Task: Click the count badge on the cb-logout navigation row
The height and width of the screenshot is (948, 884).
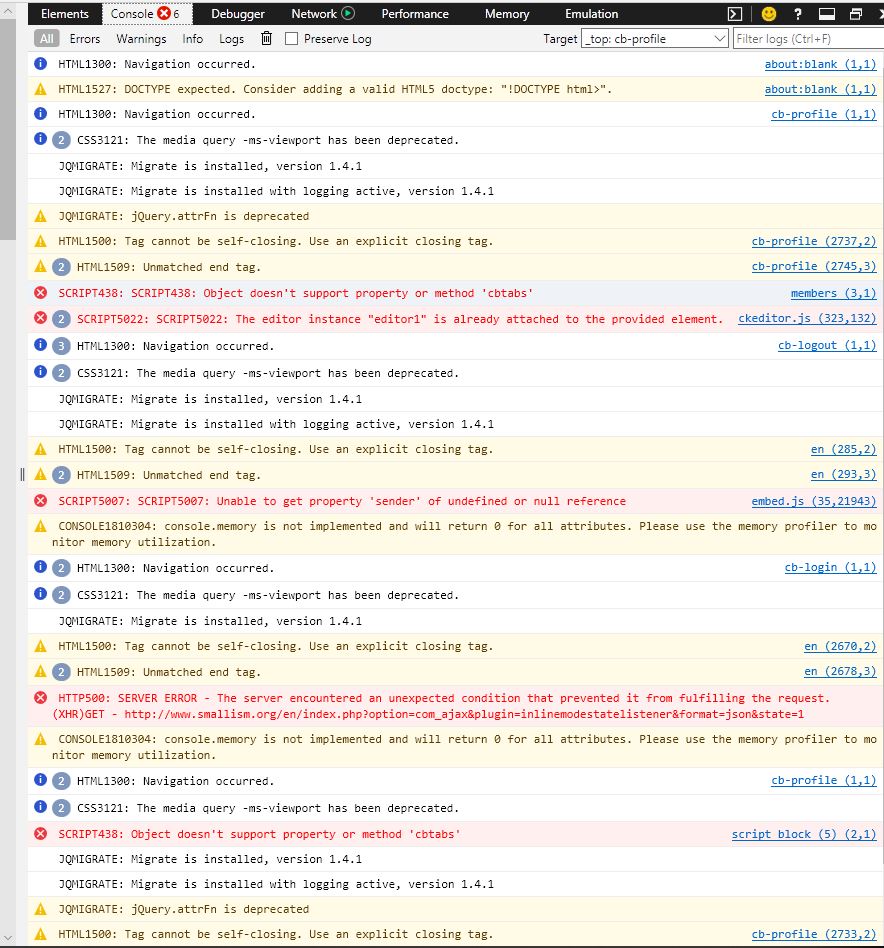Action: (61, 346)
